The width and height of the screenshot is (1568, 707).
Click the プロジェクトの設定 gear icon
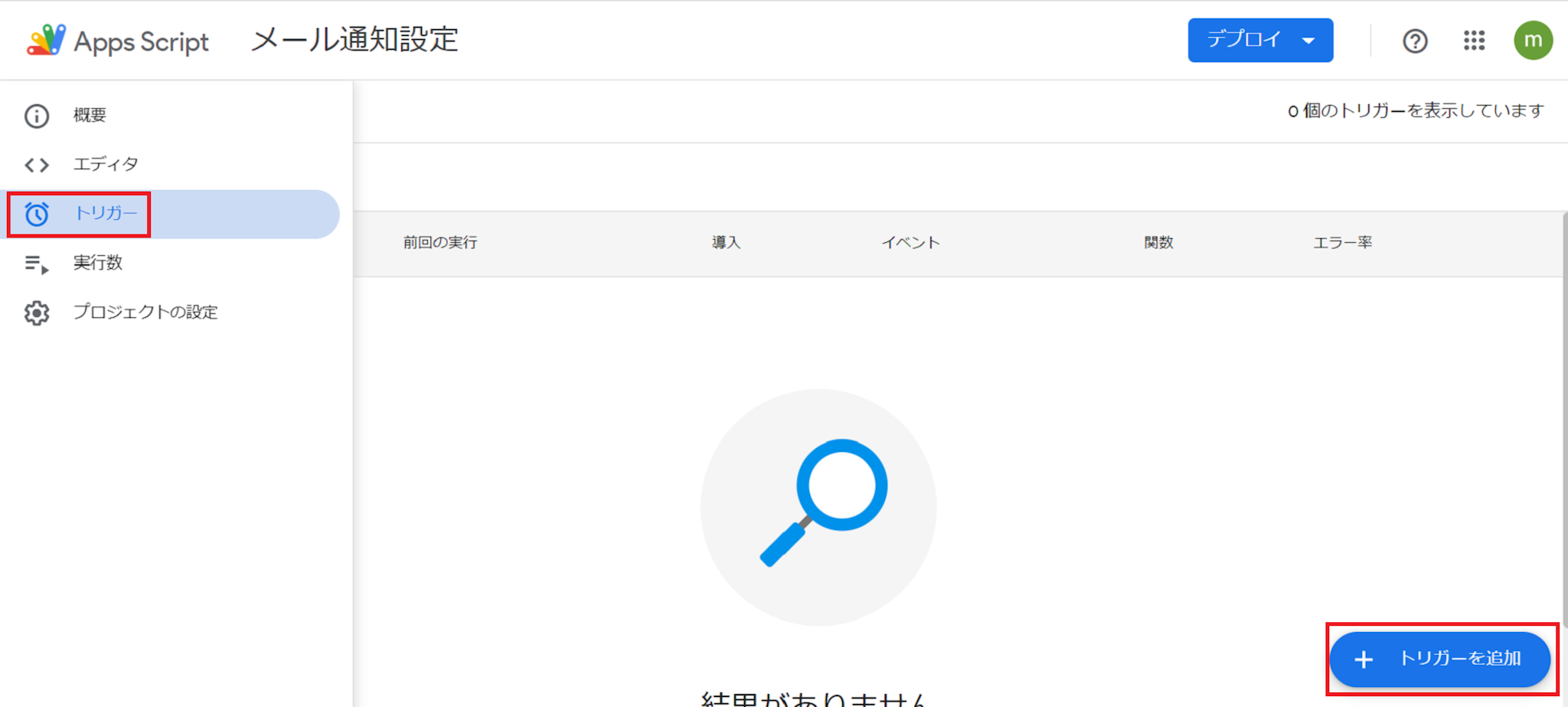point(37,313)
